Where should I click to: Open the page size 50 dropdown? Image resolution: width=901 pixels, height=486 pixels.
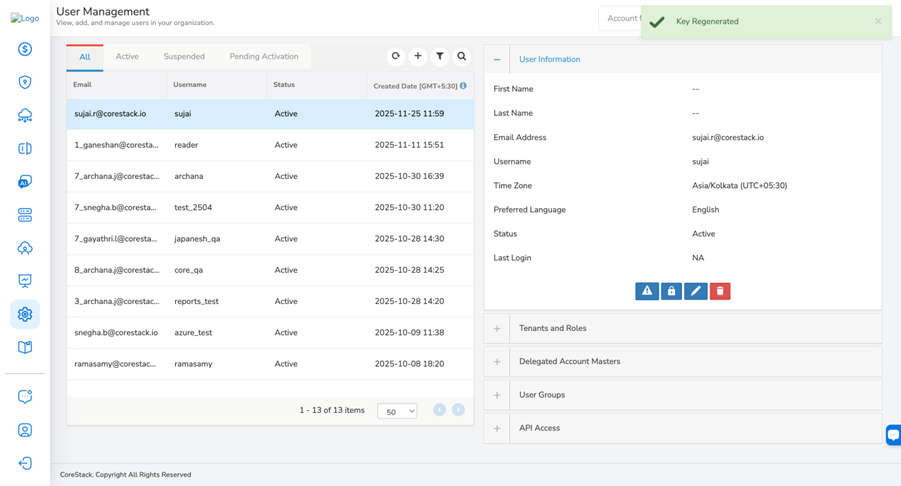click(x=397, y=411)
